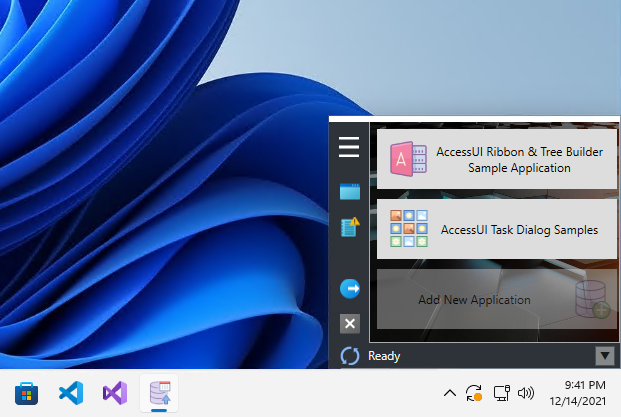This screenshot has width=621, height=417.
Task: Click the refresh sync icon beside Ready
Action: 350,356
